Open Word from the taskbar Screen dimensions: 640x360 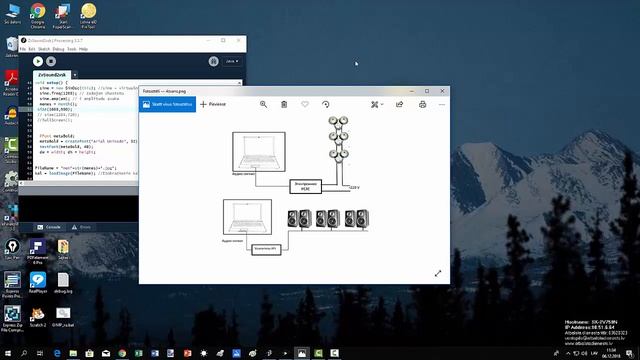[x=155, y=353]
